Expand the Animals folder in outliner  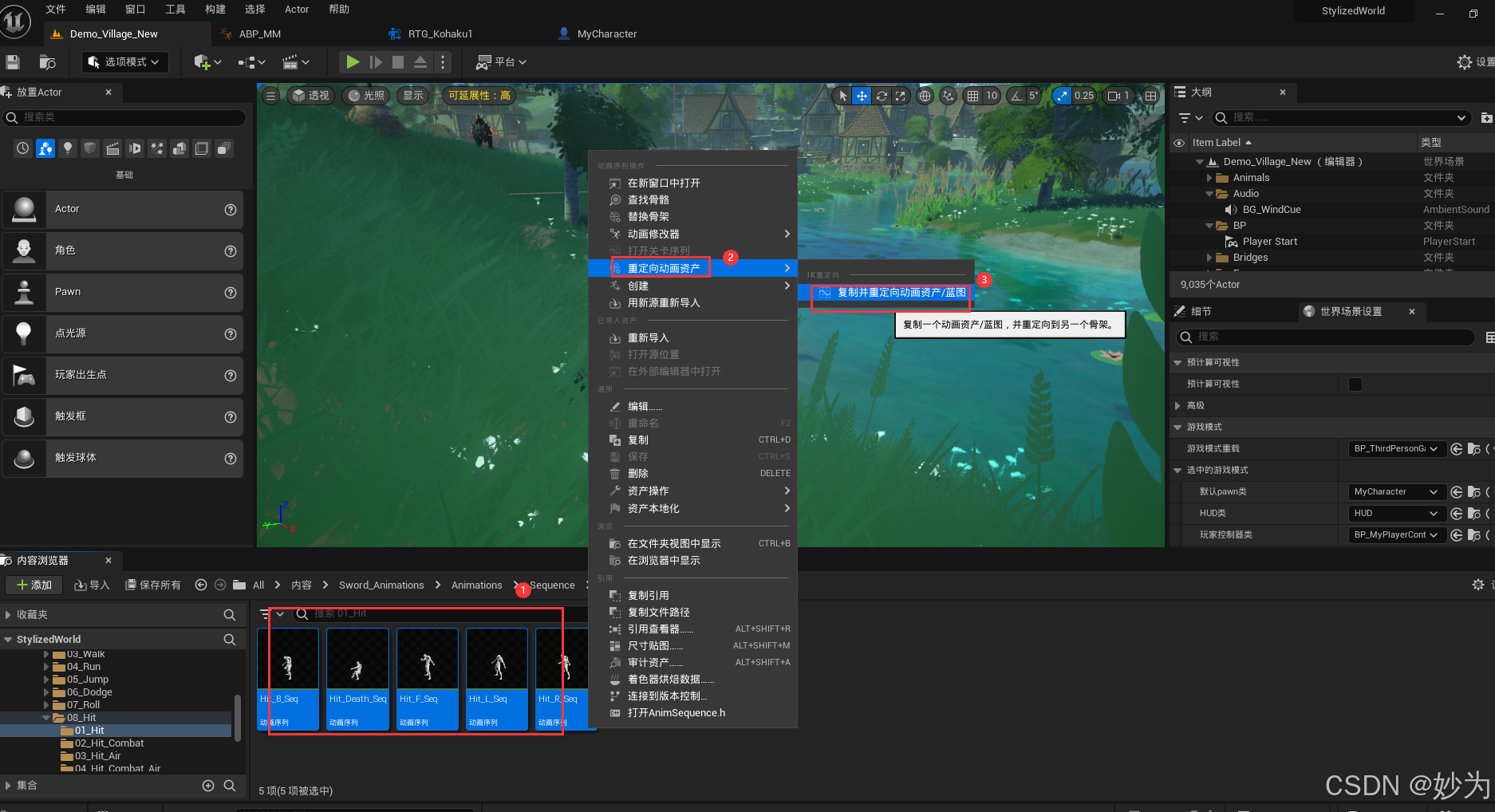coord(1209,178)
